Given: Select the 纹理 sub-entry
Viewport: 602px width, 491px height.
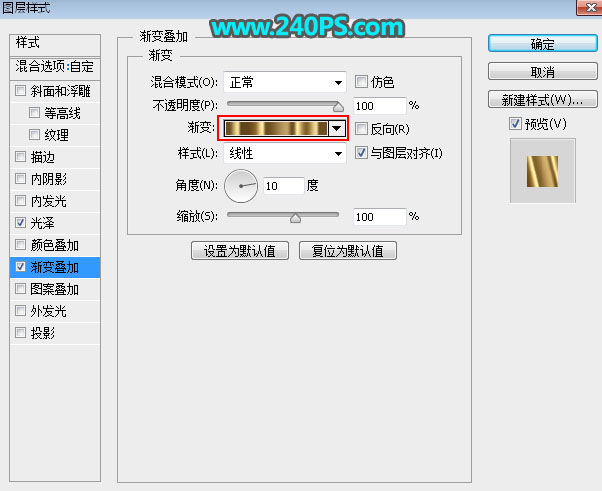Looking at the screenshot, I should point(55,134).
